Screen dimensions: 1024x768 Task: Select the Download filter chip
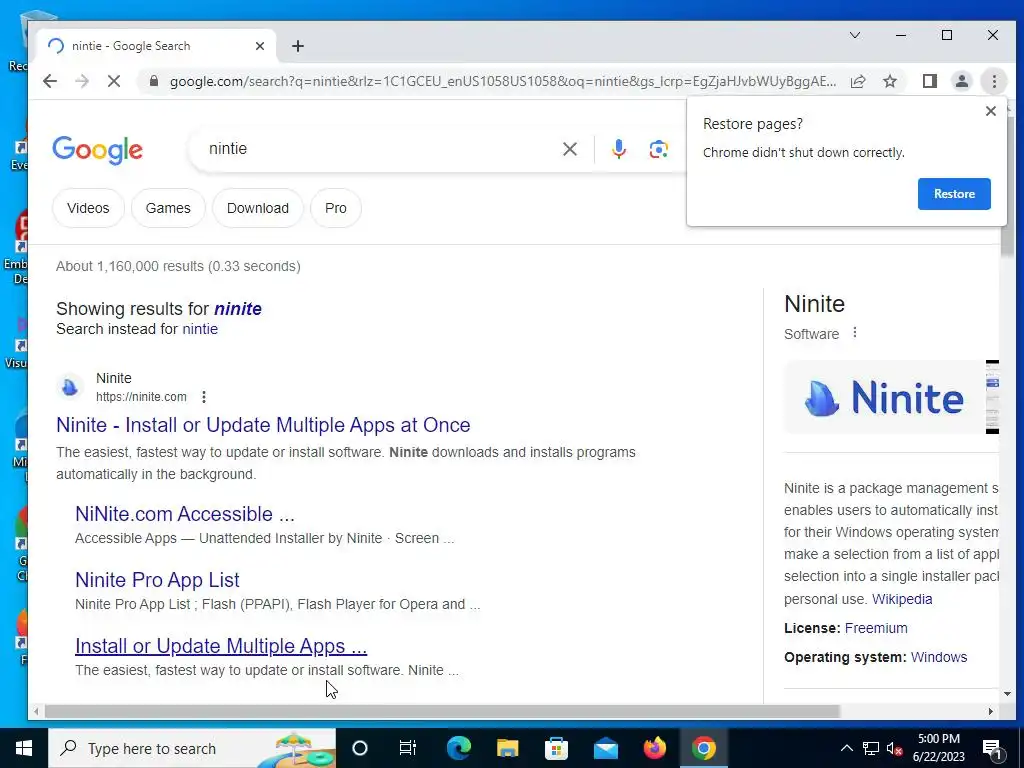(257, 208)
